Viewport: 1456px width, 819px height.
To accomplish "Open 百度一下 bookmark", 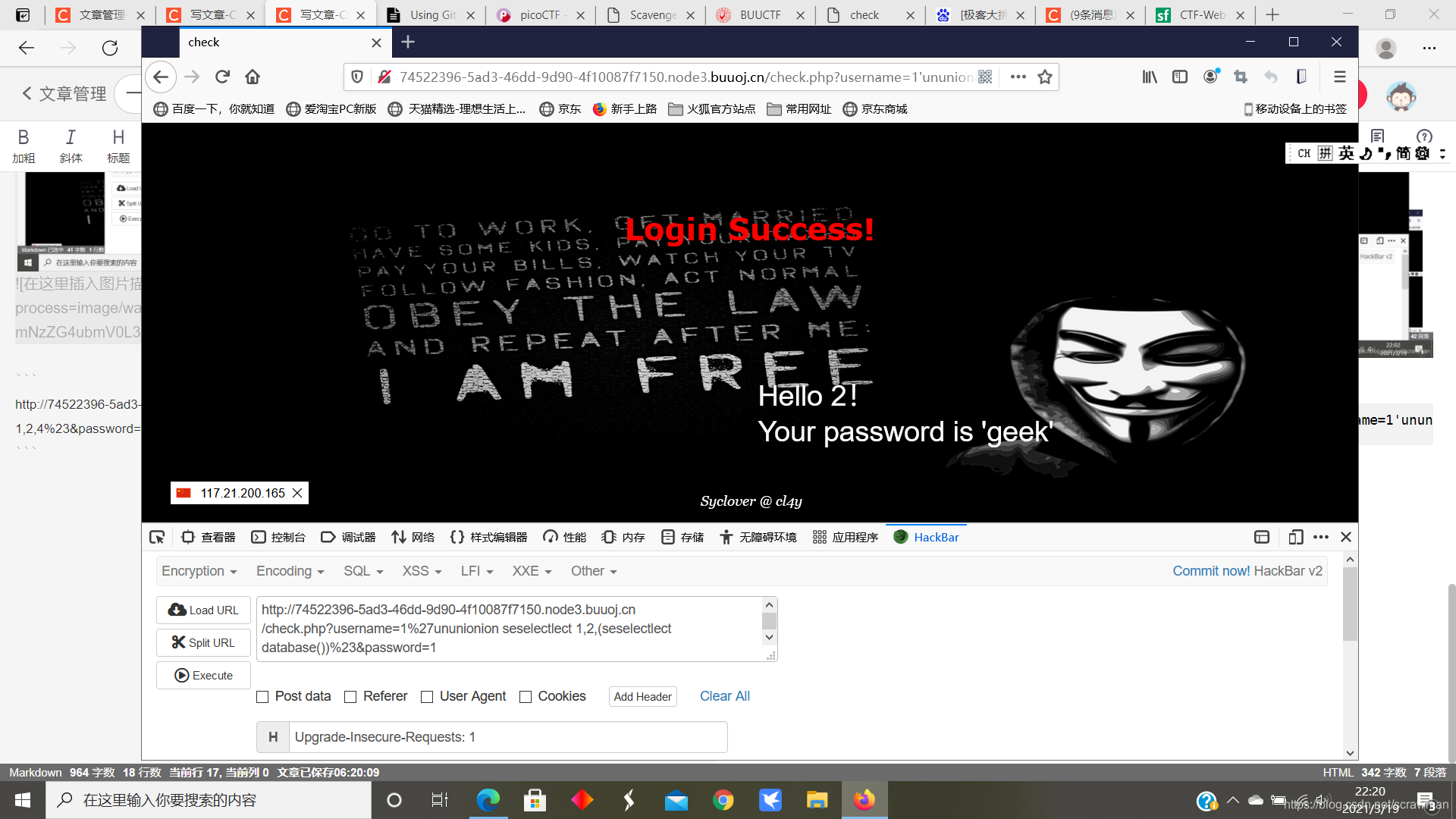I will click(214, 108).
